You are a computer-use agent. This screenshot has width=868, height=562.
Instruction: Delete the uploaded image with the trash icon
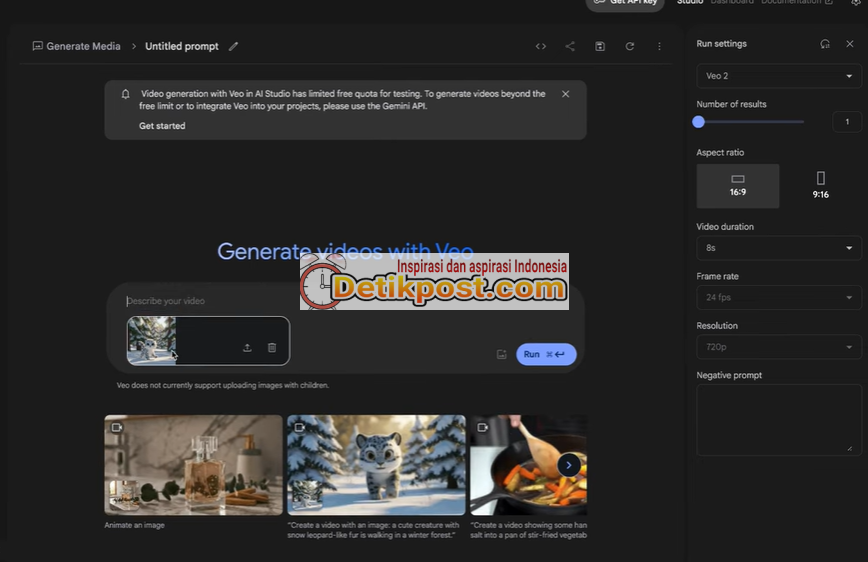tap(272, 348)
